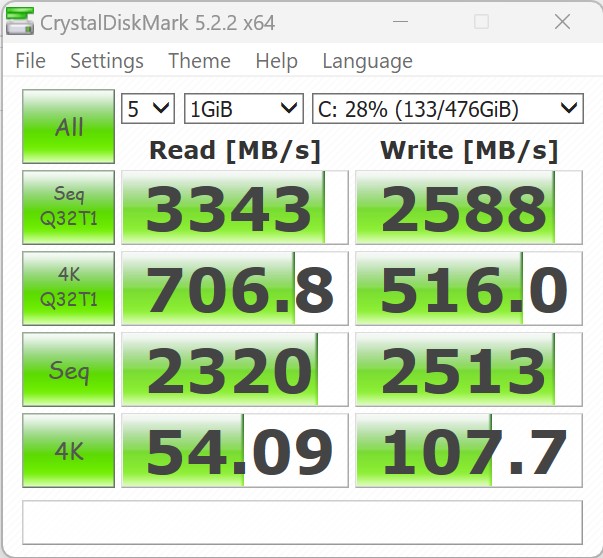The height and width of the screenshot is (558, 603).
Task: Run all benchmarks with the All button
Action: pyautogui.click(x=68, y=127)
